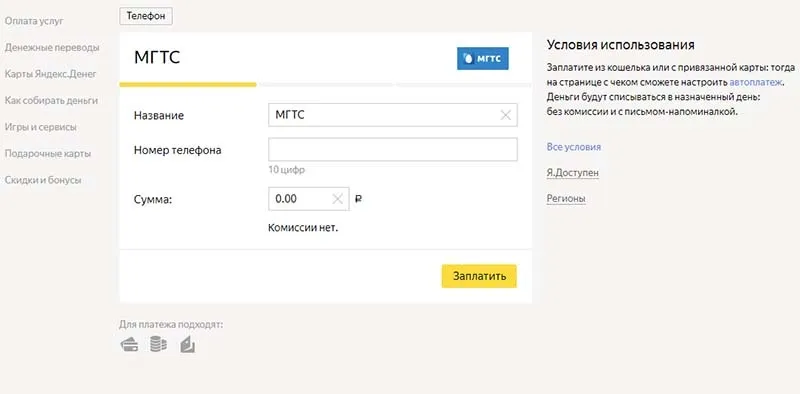
Task: Click the Условия использования heading
Action: (620, 45)
